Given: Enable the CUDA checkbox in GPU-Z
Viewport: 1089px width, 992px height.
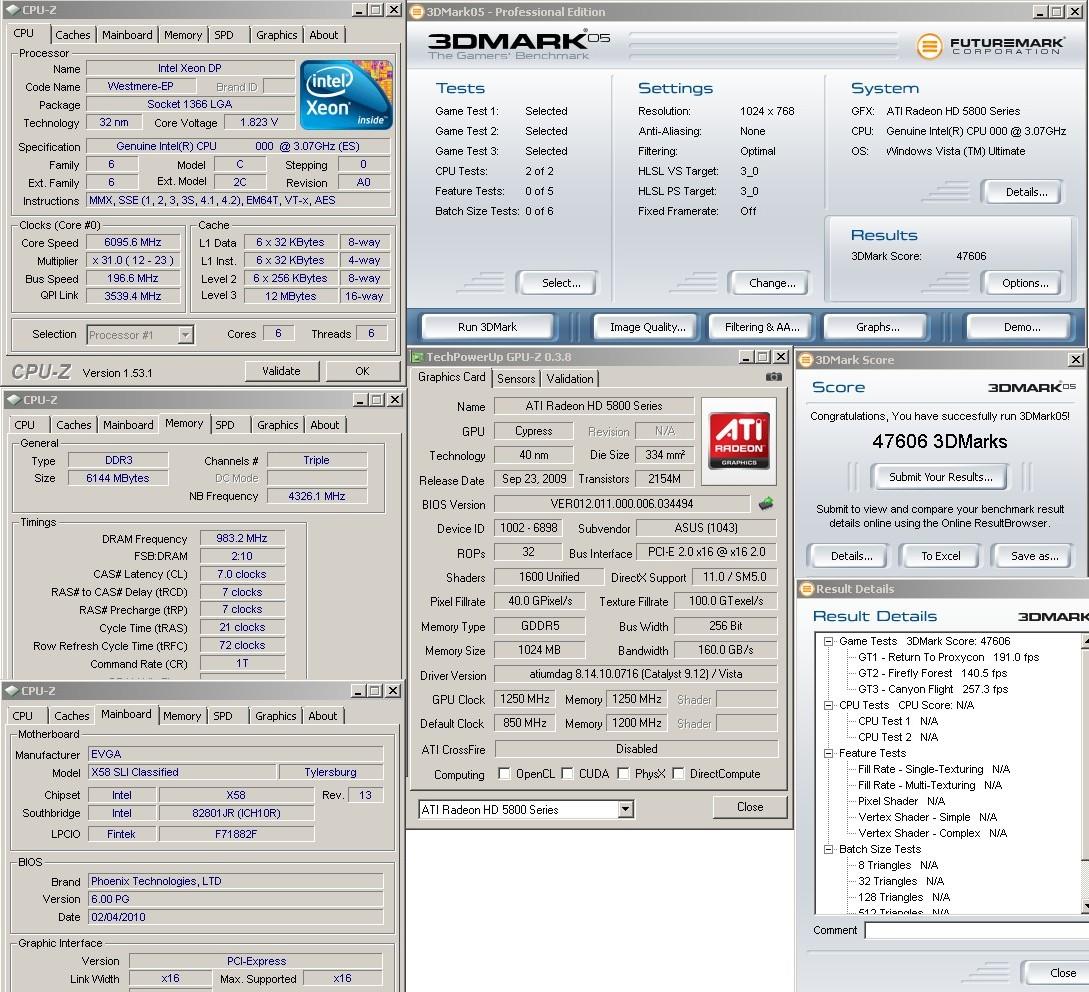Looking at the screenshot, I should pyautogui.click(x=567, y=774).
